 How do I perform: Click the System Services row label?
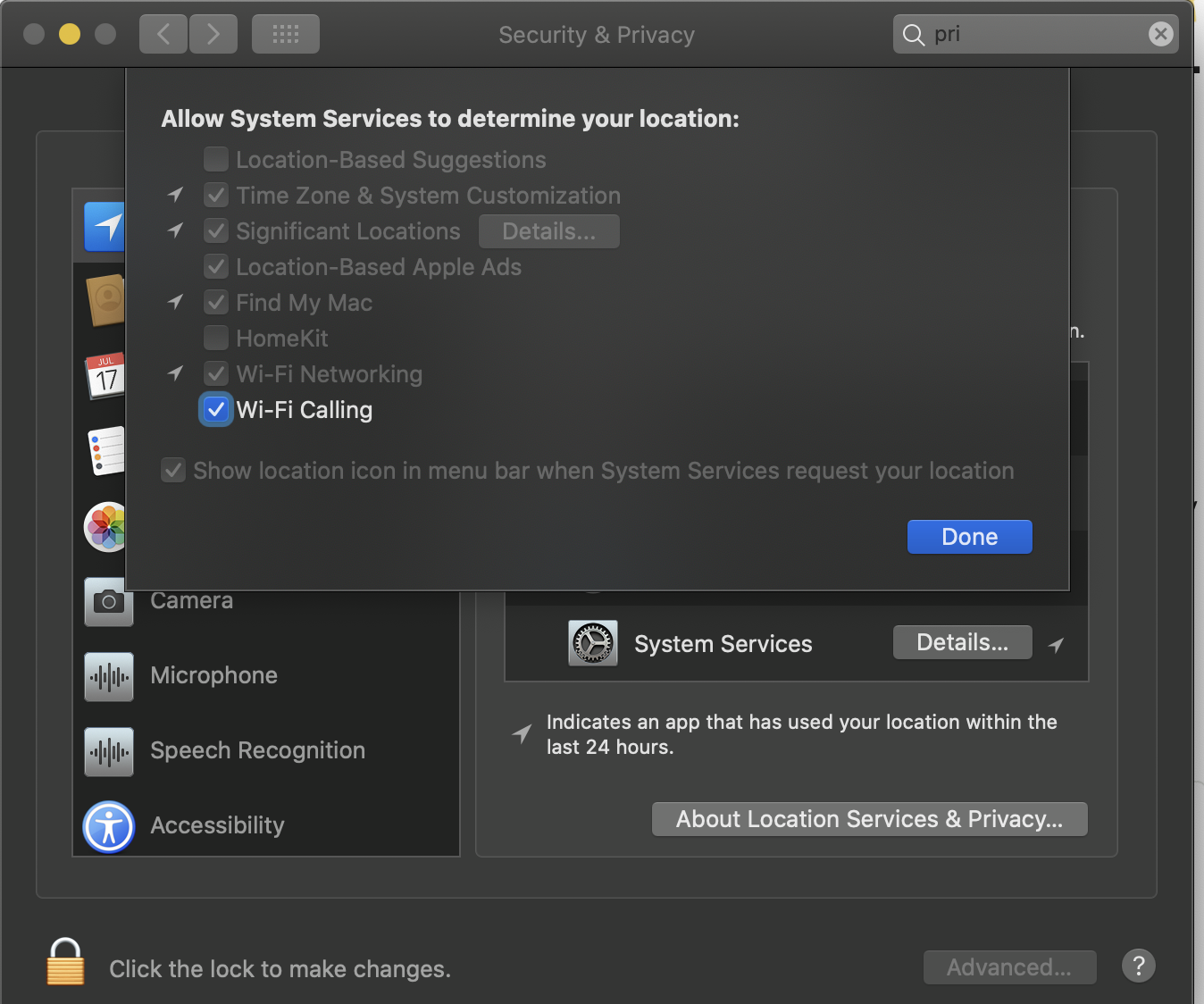[723, 644]
